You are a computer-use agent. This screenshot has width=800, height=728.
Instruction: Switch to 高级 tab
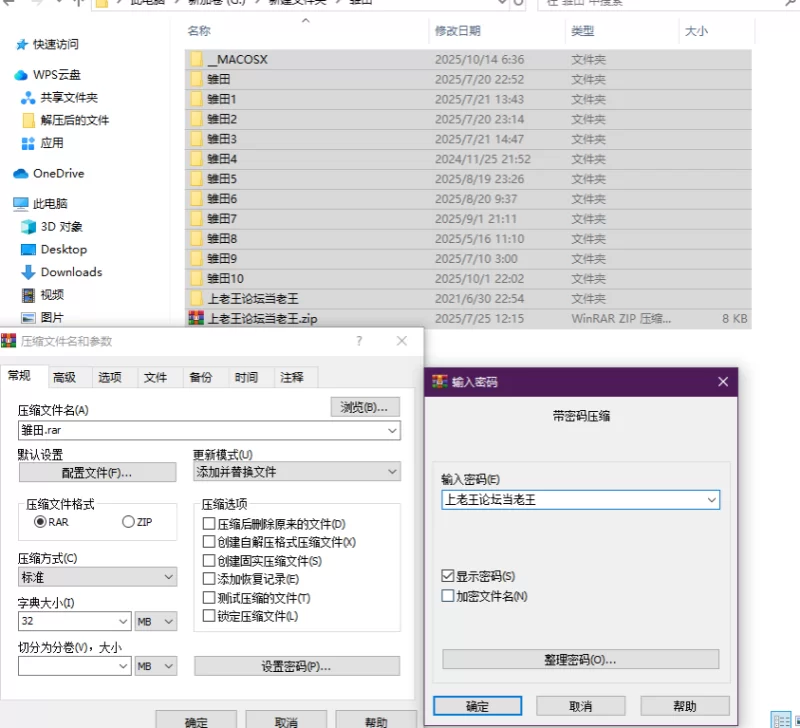[65, 378]
